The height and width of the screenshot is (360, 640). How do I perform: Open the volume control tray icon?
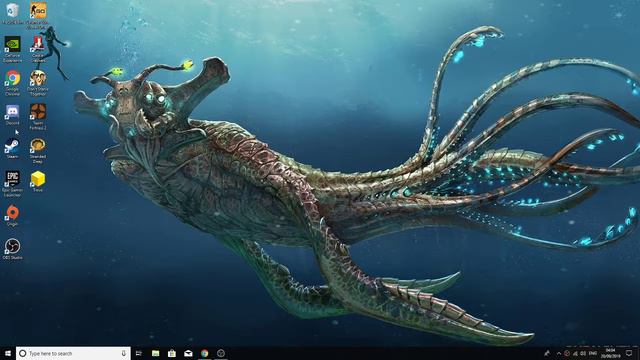(x=583, y=353)
